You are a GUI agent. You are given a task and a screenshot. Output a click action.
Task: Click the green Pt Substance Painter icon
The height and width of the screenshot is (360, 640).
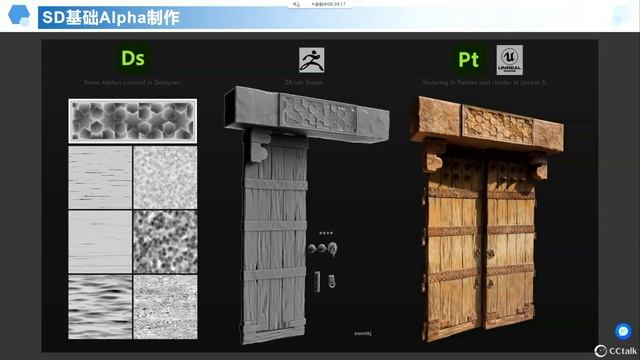[x=469, y=60]
